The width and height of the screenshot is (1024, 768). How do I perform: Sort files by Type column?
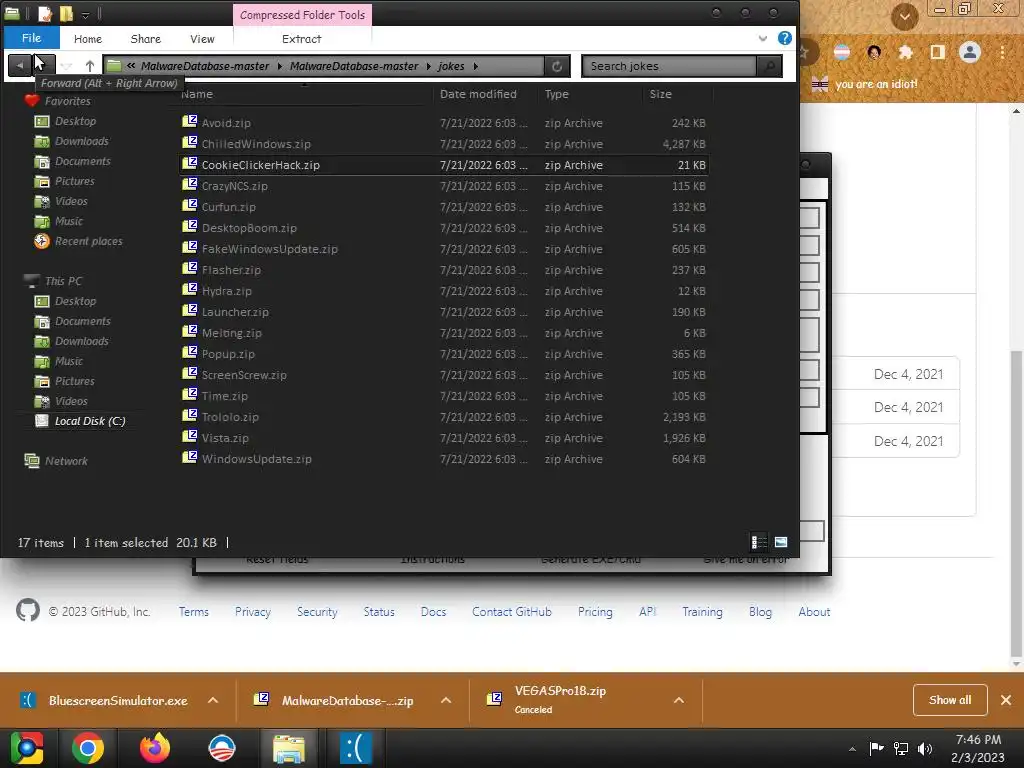[556, 94]
